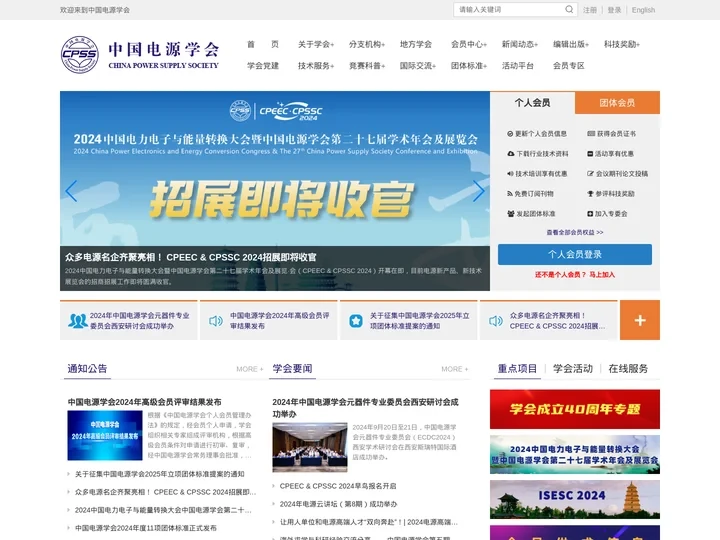Viewport: 720px width, 540px height.
Task: Open 2024中国电力电子与能量转换大会 sidebar banner
Action: click(x=574, y=455)
